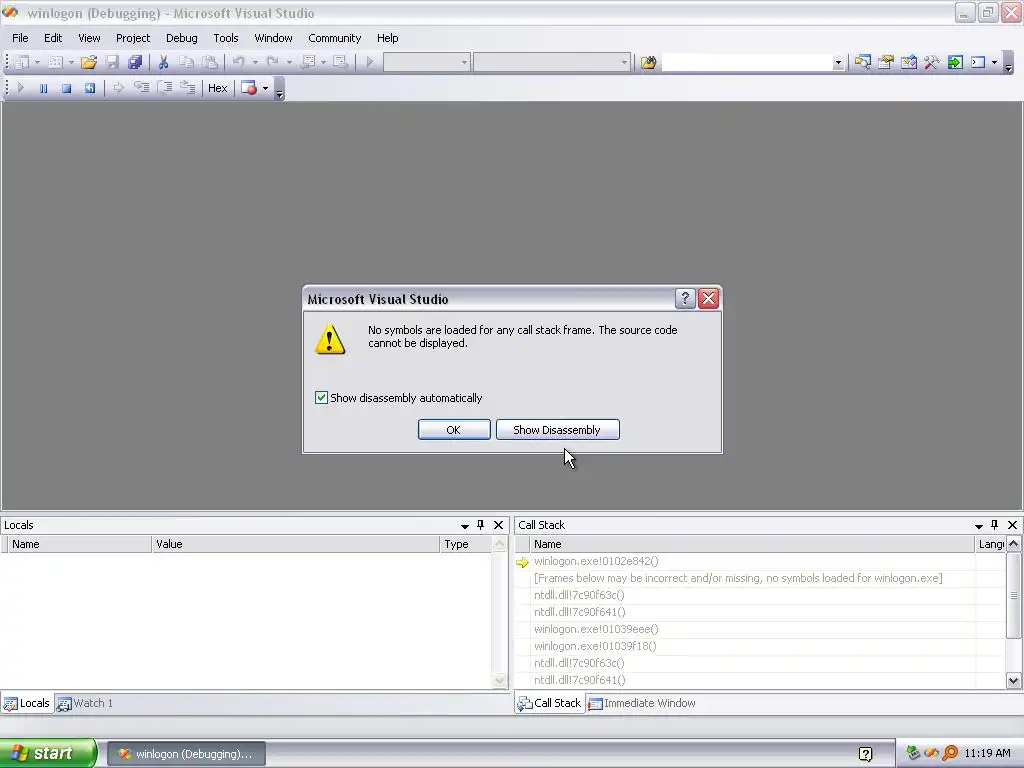1024x768 pixels.
Task: Click the Navigate Forward icon
Action: [340, 62]
